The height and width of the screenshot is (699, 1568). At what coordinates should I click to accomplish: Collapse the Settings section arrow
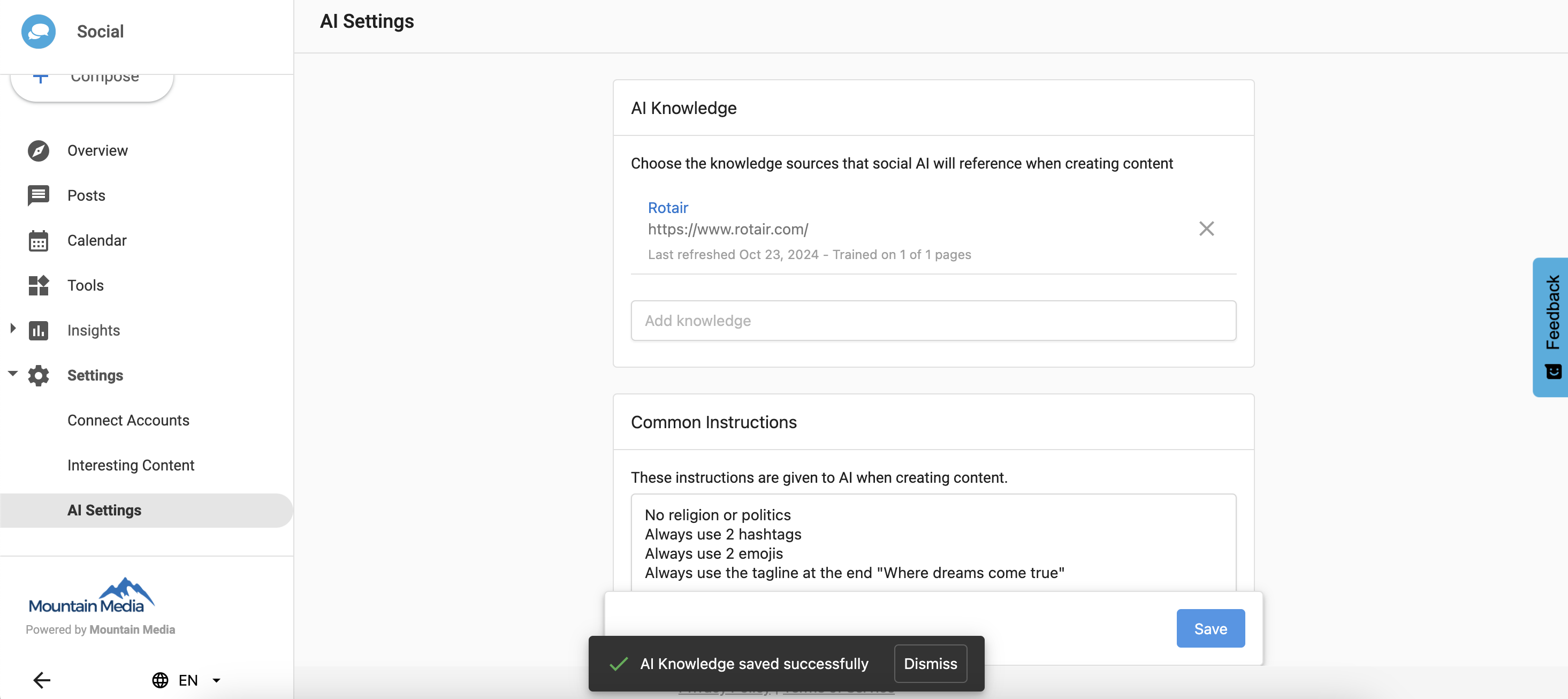pyautogui.click(x=13, y=374)
